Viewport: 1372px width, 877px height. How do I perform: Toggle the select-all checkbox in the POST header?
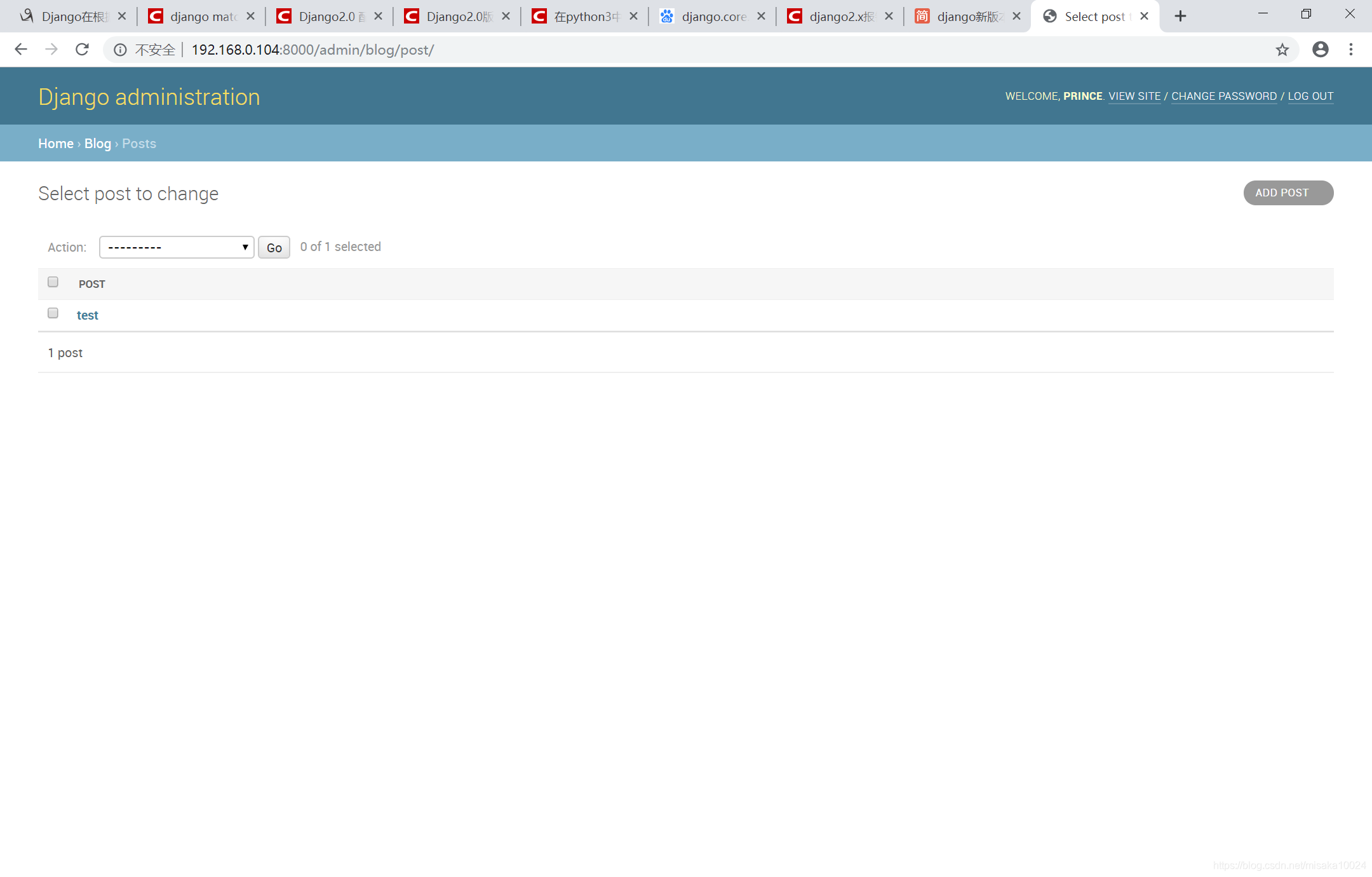pyautogui.click(x=53, y=282)
